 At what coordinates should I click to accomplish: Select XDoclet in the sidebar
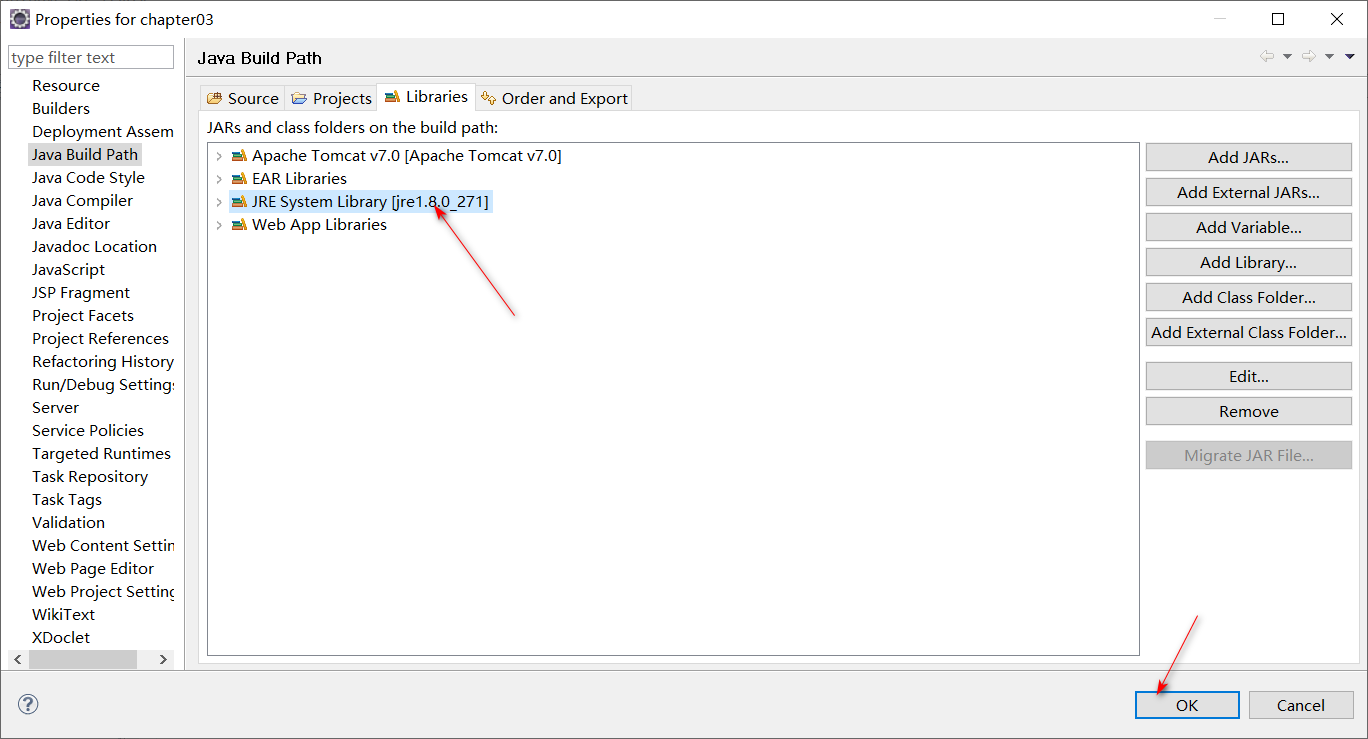[x=61, y=638]
